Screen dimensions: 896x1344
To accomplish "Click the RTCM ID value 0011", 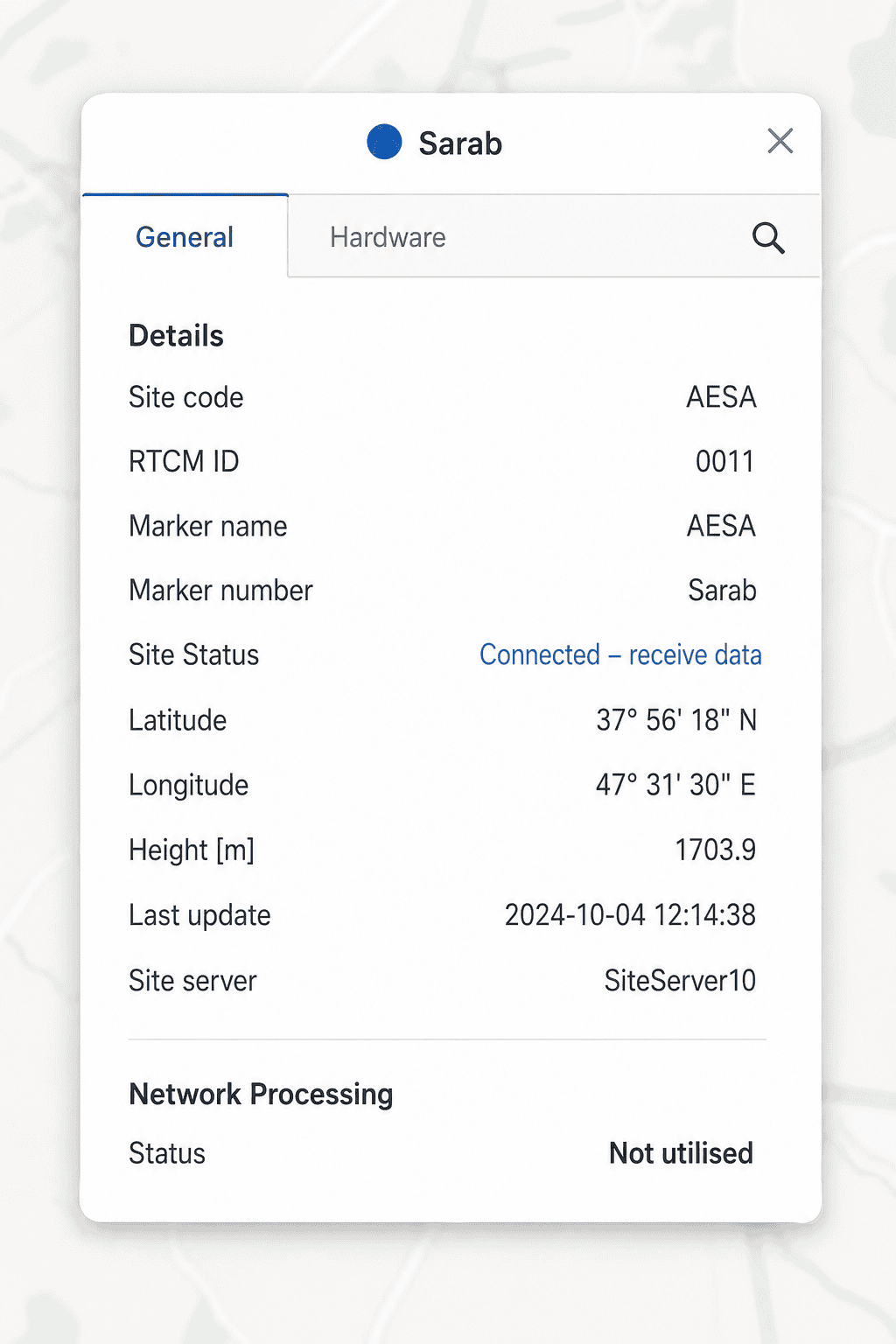I will coord(724,461).
